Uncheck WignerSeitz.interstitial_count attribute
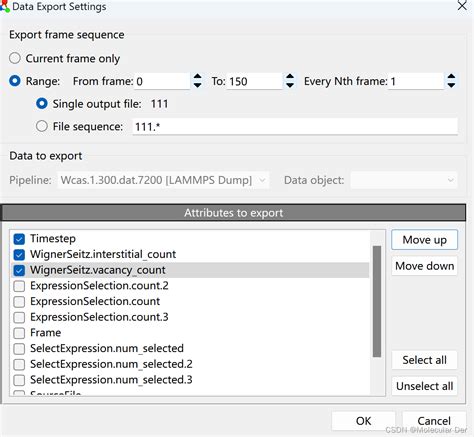This screenshot has width=474, height=437. click(x=19, y=255)
